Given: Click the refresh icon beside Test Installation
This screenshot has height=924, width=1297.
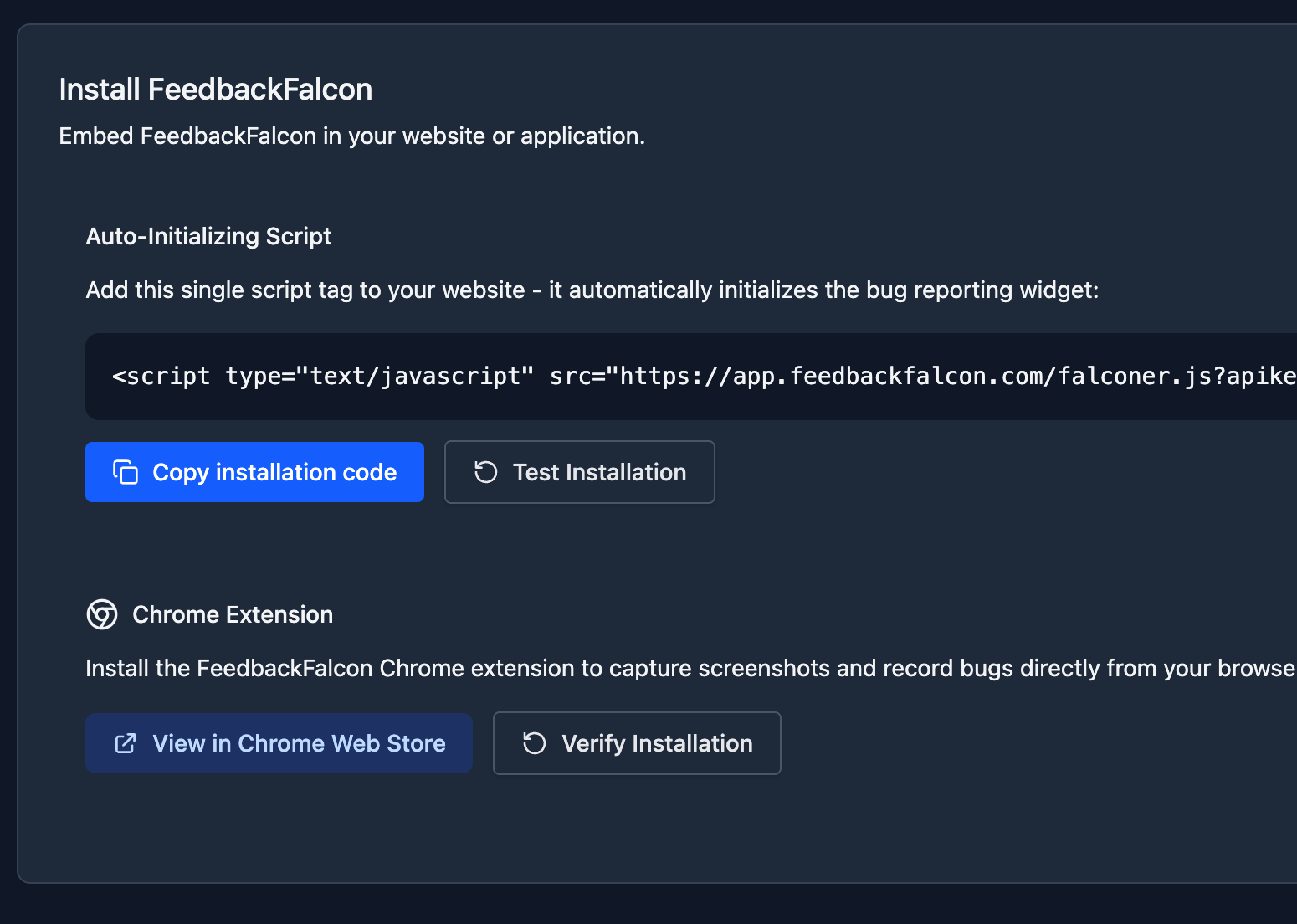Looking at the screenshot, I should point(485,472).
